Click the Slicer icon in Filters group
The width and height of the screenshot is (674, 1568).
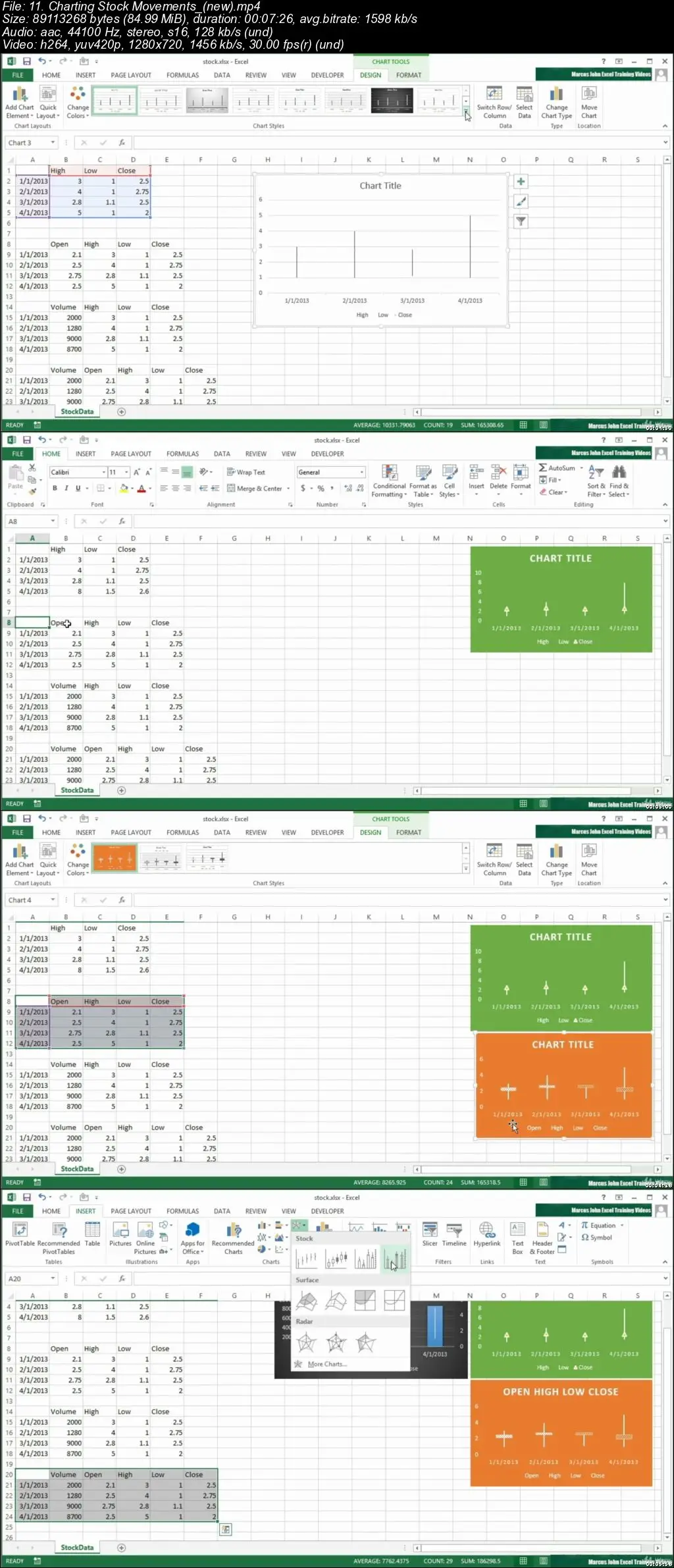pos(430,1230)
